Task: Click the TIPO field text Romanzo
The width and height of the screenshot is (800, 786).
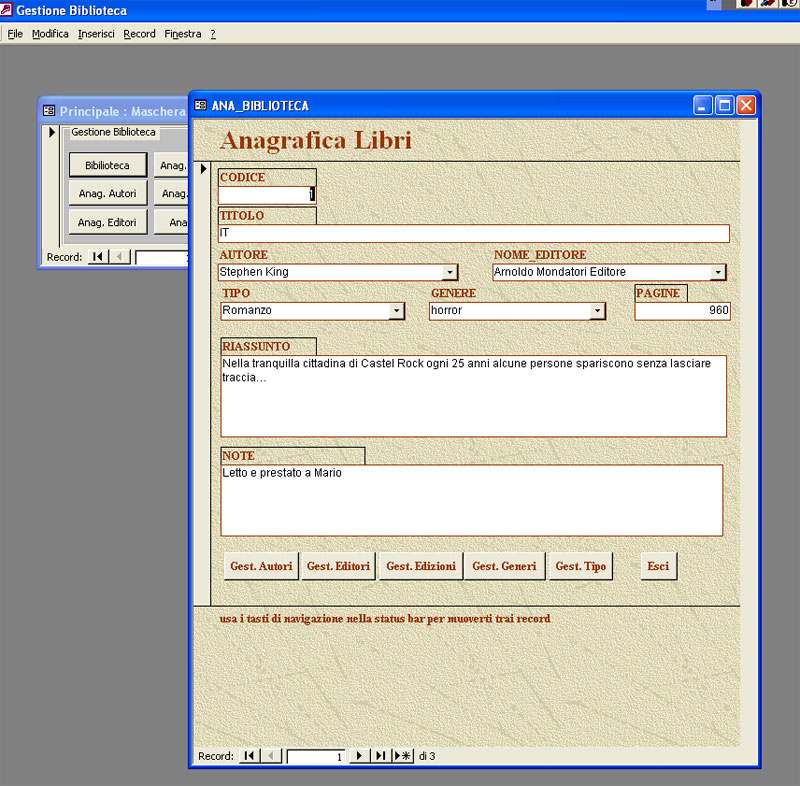Action: (x=247, y=310)
